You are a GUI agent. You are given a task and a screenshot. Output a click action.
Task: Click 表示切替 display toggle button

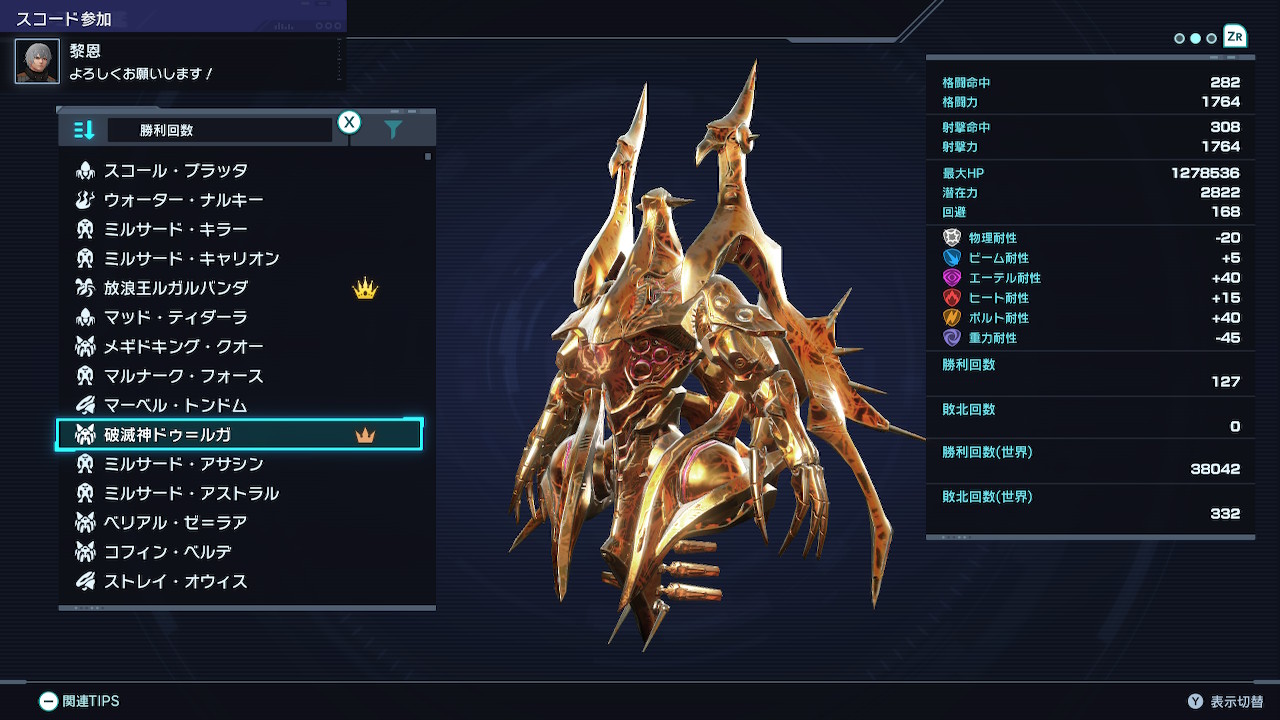tap(1225, 701)
